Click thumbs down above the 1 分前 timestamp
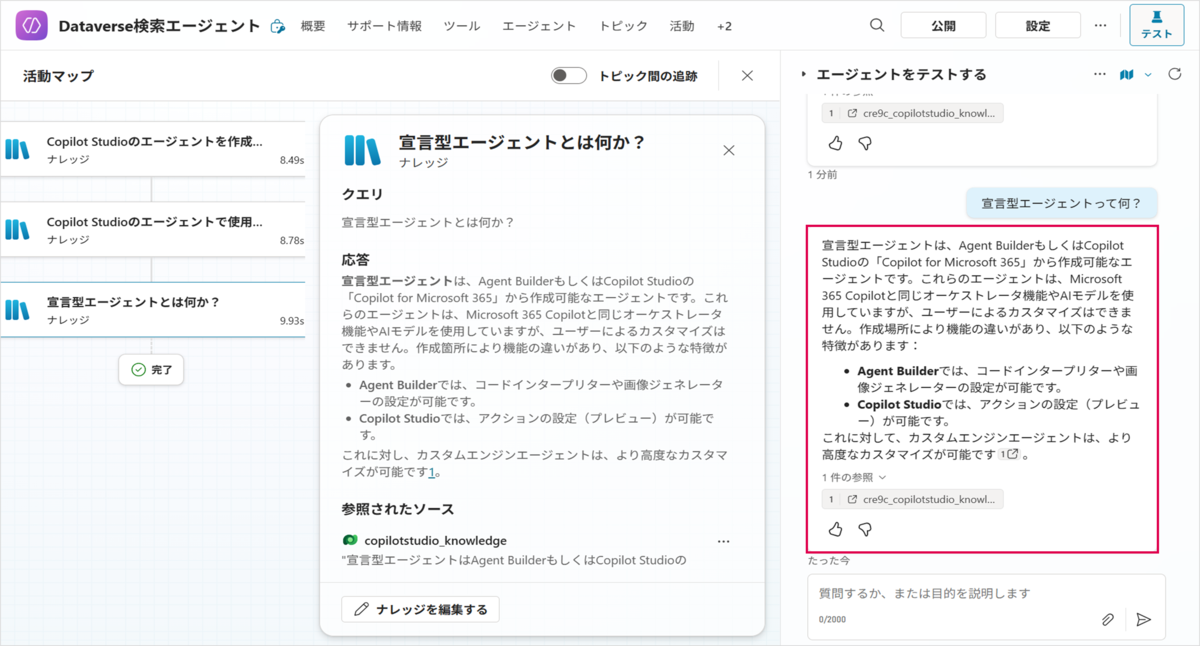1200x646 pixels. [x=865, y=143]
